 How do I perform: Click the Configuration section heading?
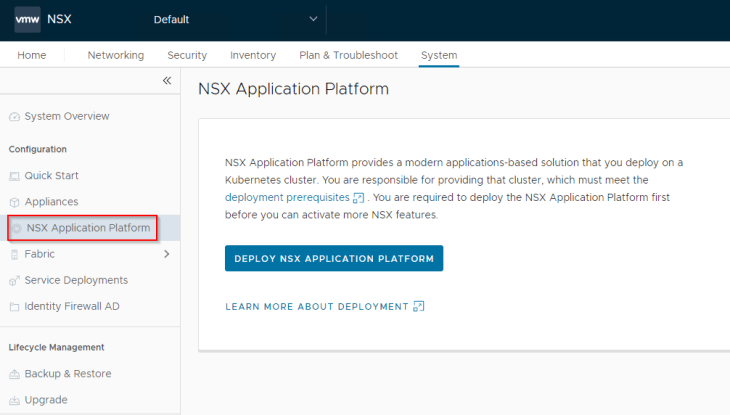coord(38,149)
